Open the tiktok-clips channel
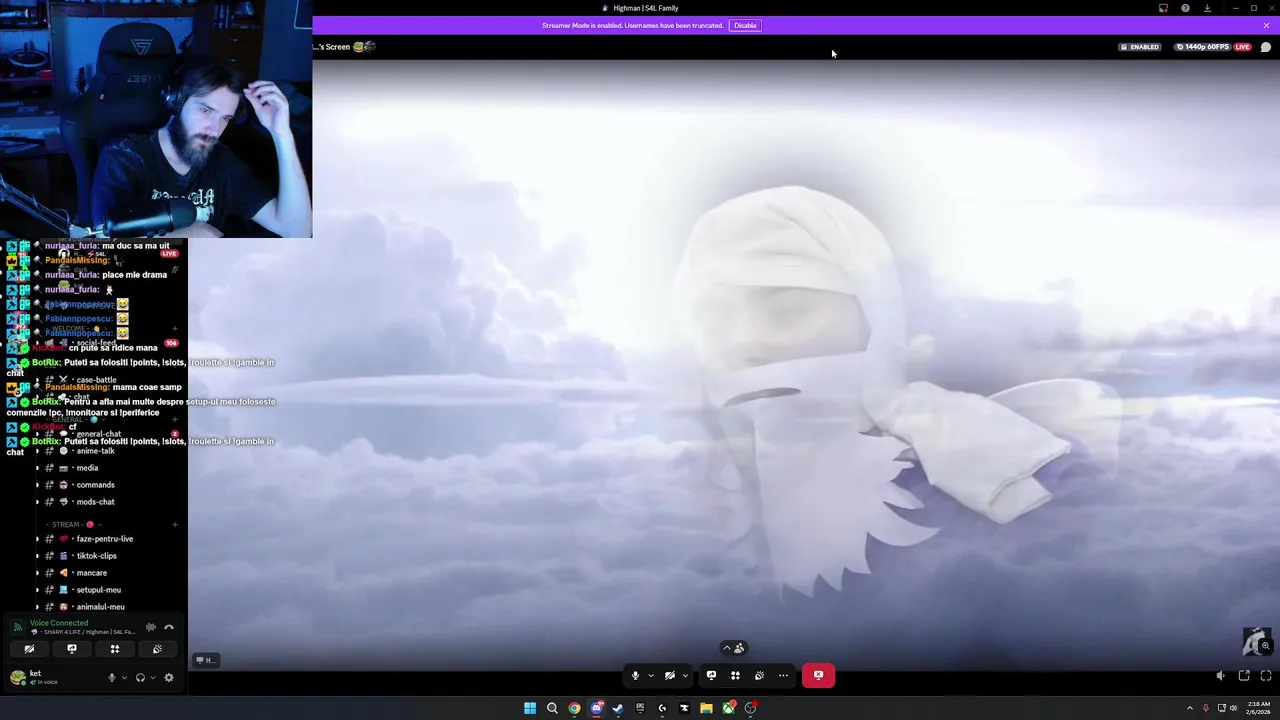This screenshot has height=720, width=1280. [96, 556]
